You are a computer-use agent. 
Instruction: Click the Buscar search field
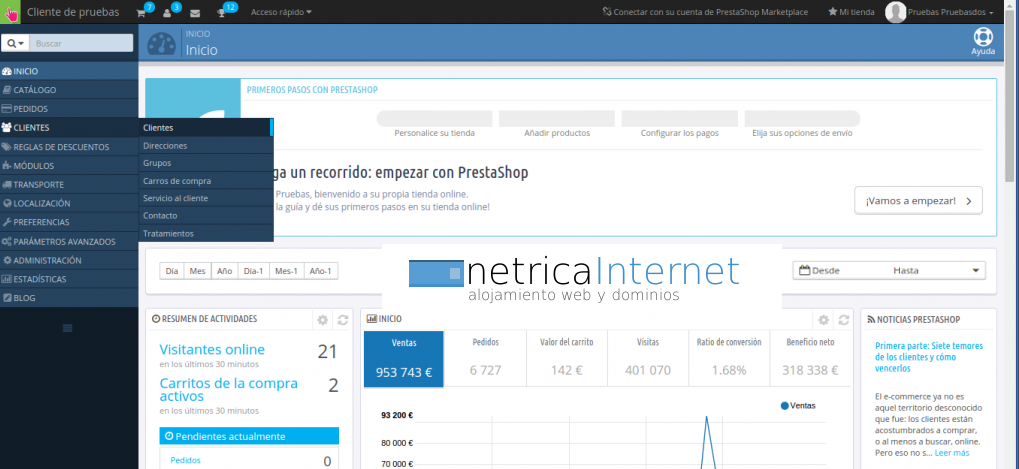tap(81, 44)
